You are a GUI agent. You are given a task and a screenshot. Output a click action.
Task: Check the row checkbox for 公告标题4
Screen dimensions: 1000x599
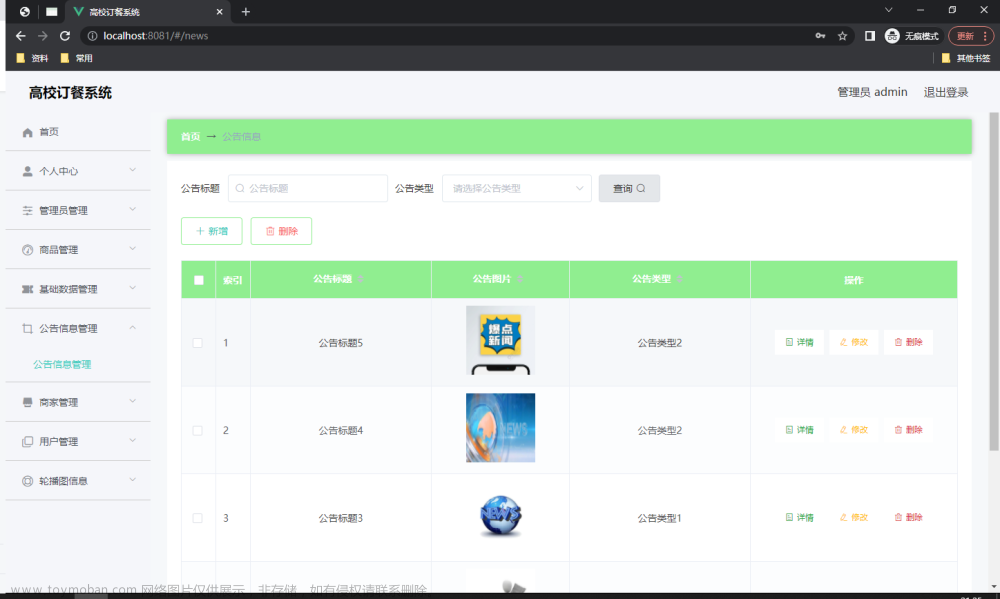point(198,431)
